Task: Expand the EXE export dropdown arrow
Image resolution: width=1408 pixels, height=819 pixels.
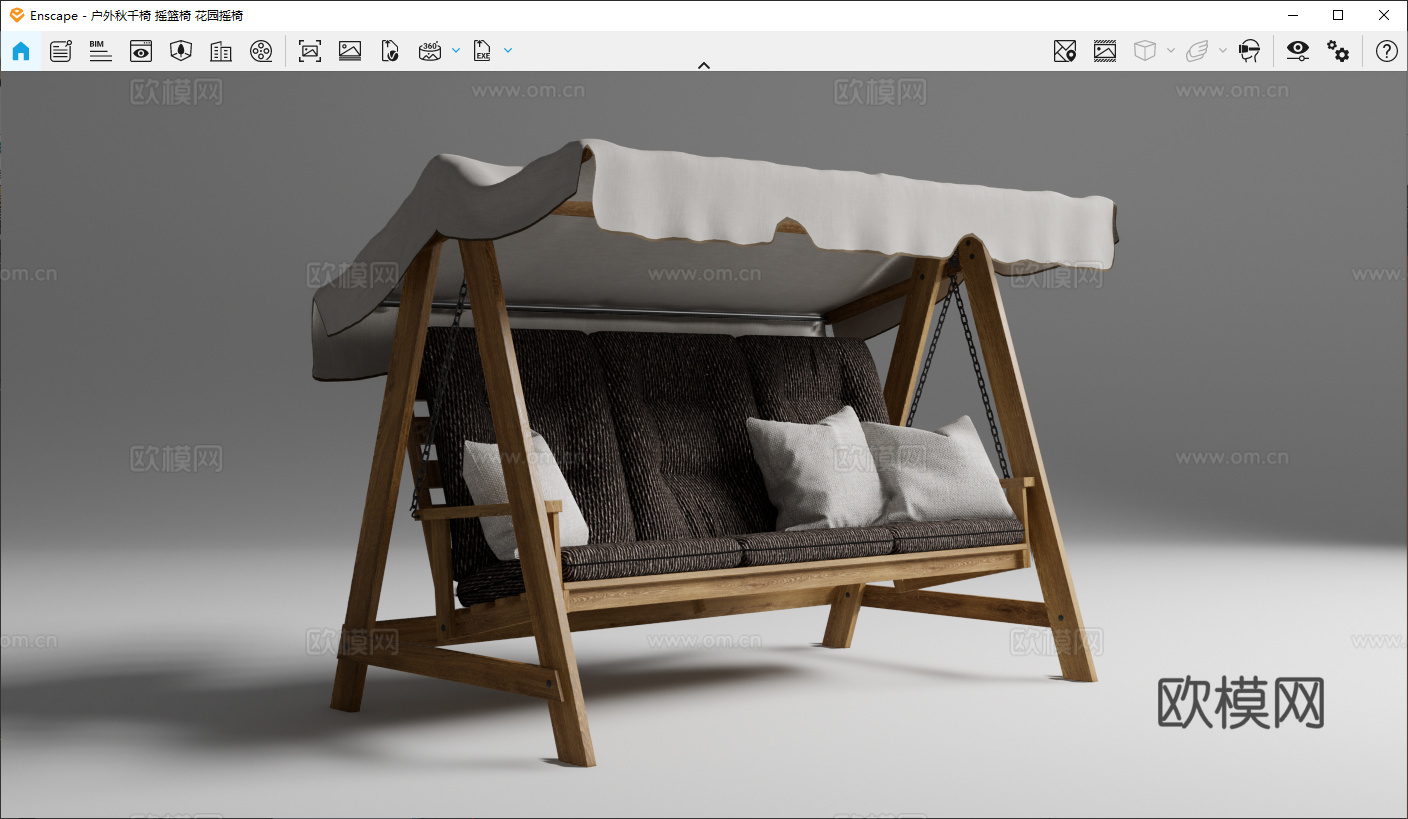Action: coord(508,51)
